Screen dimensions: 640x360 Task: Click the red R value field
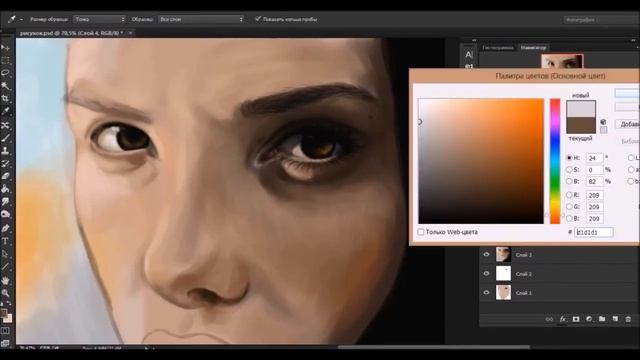[x=594, y=195]
